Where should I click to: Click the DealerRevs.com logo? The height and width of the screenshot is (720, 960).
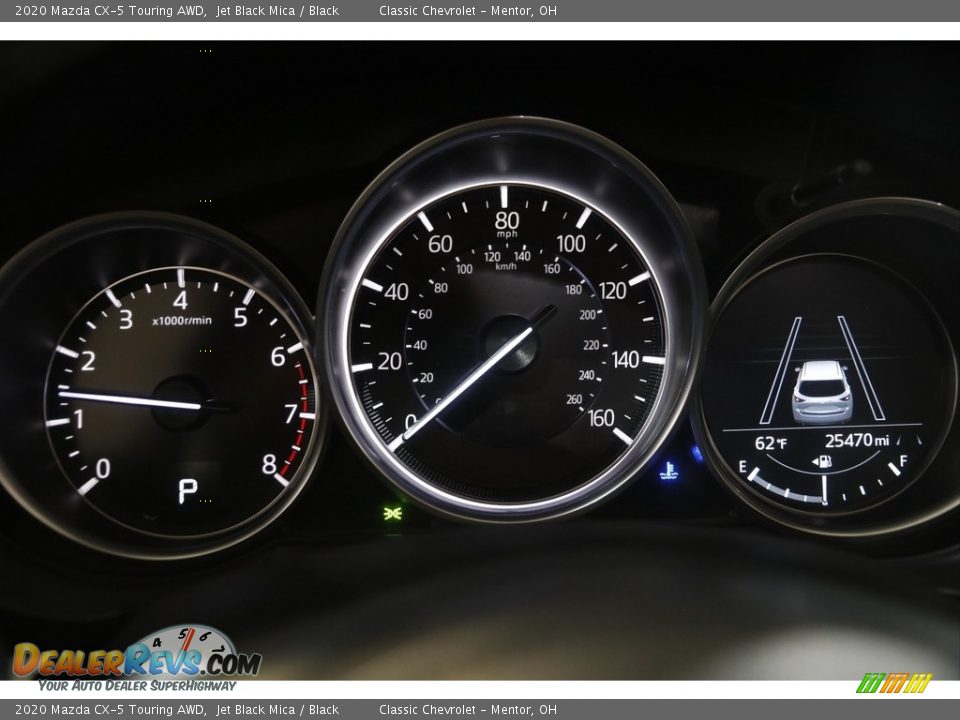[136, 659]
